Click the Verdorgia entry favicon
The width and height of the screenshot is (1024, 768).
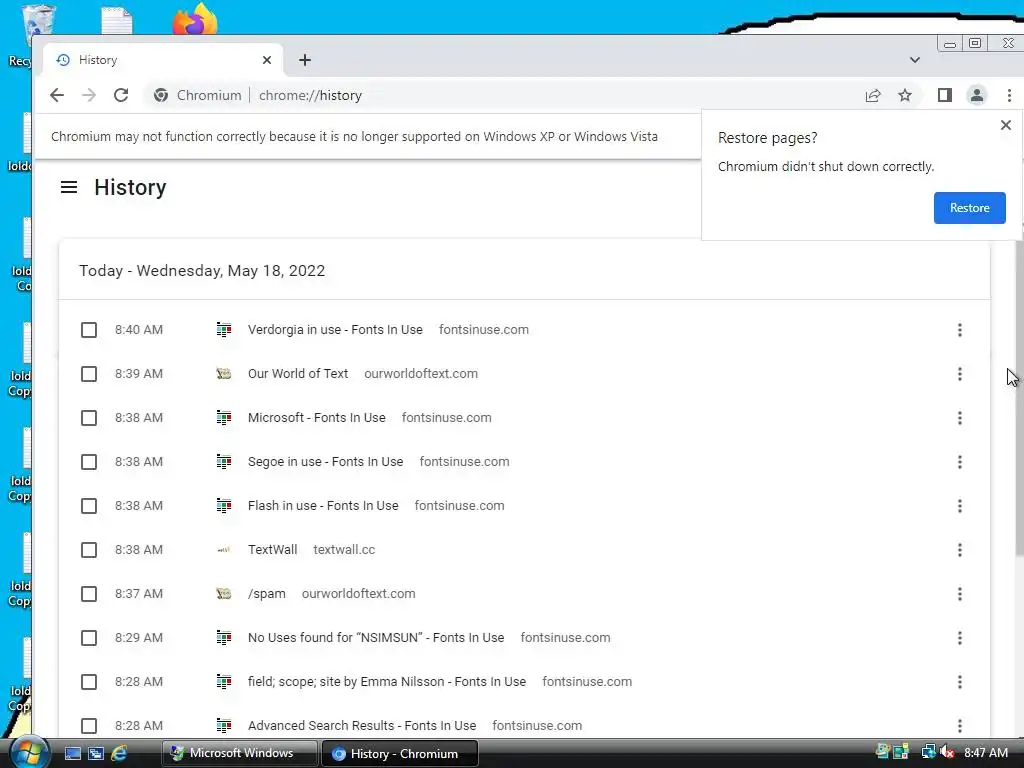tap(224, 330)
